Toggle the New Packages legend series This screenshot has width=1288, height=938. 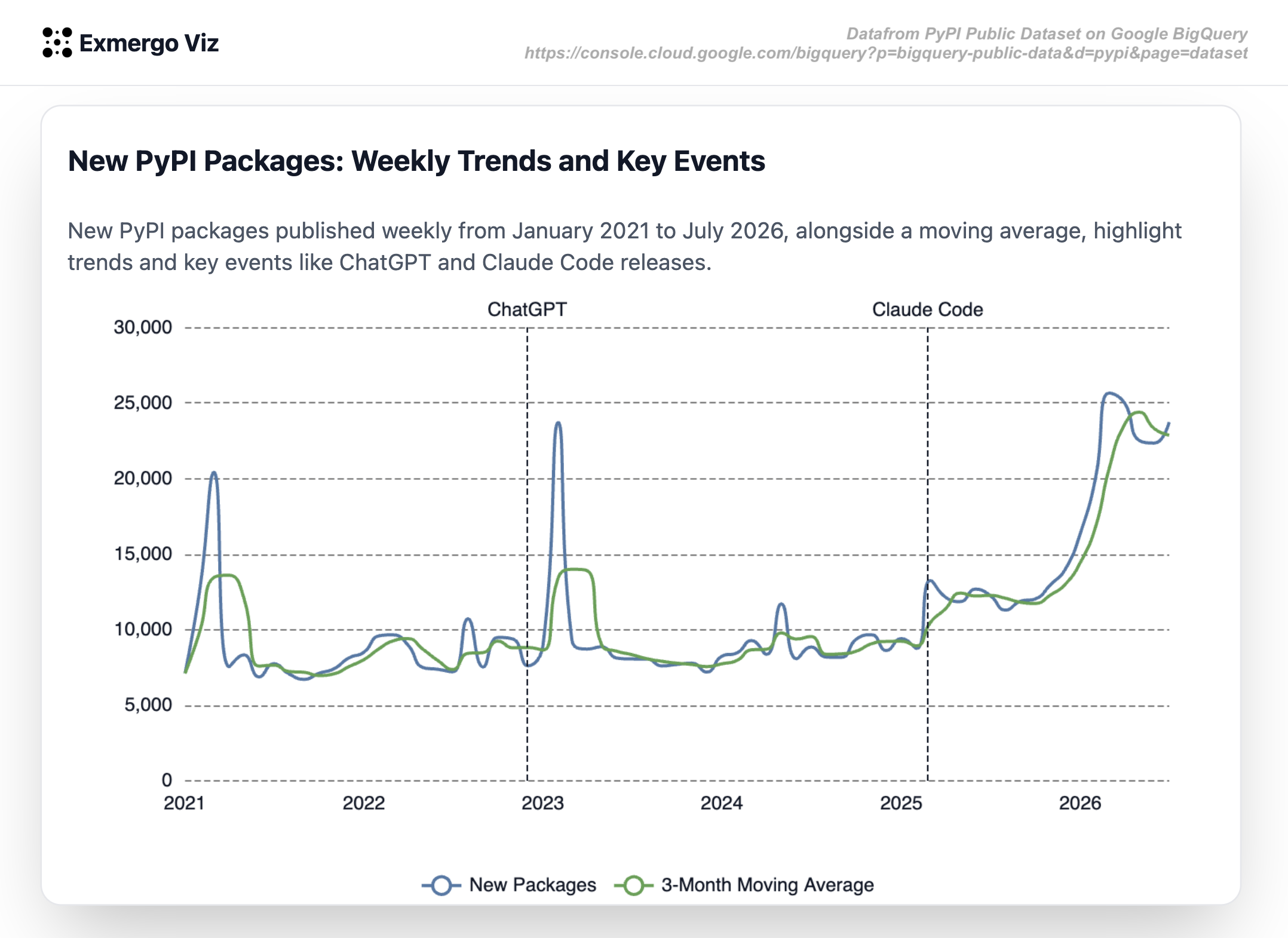(509, 885)
